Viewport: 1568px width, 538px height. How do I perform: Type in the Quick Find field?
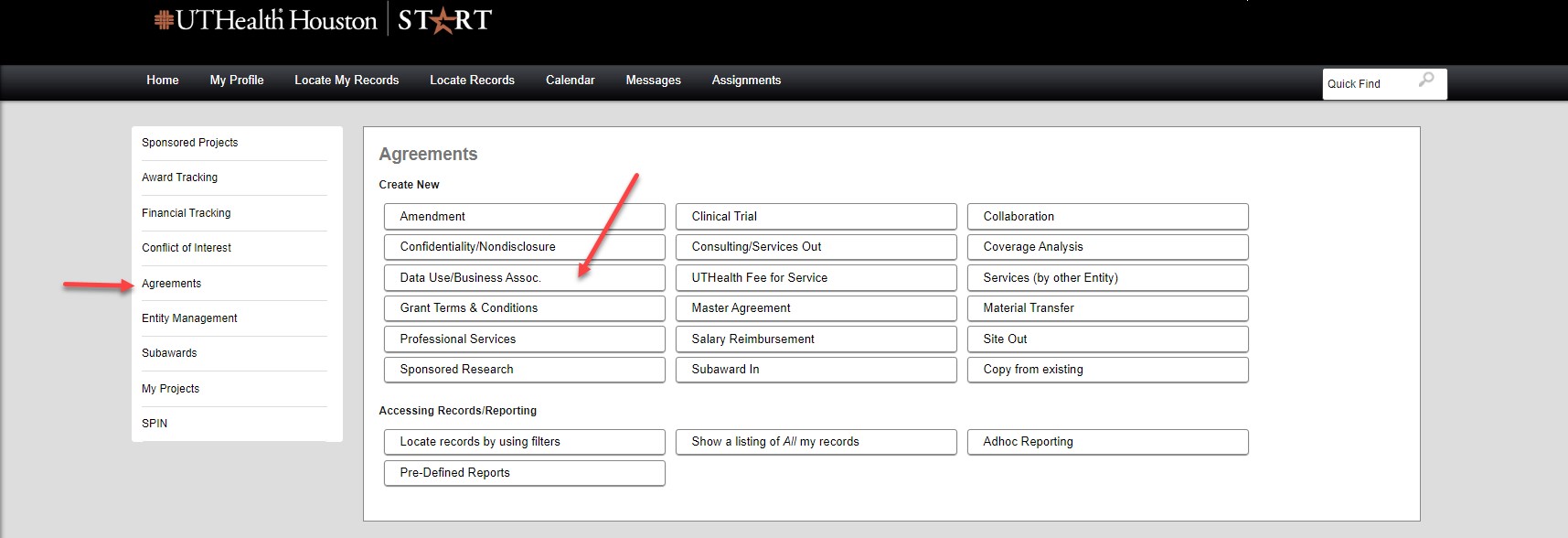pos(1367,84)
